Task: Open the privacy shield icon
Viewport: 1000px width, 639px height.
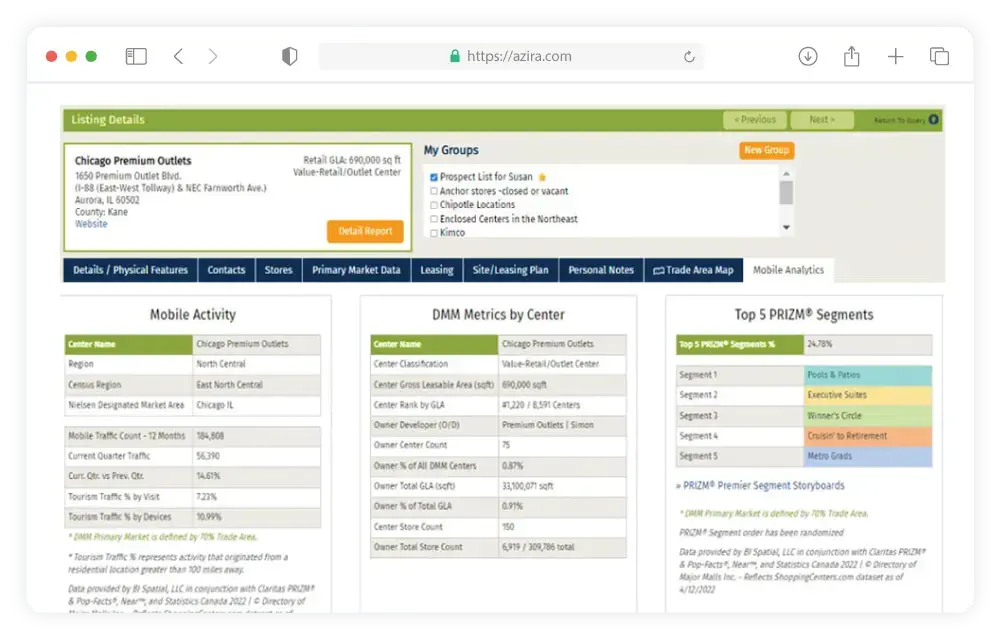Action: [x=290, y=56]
